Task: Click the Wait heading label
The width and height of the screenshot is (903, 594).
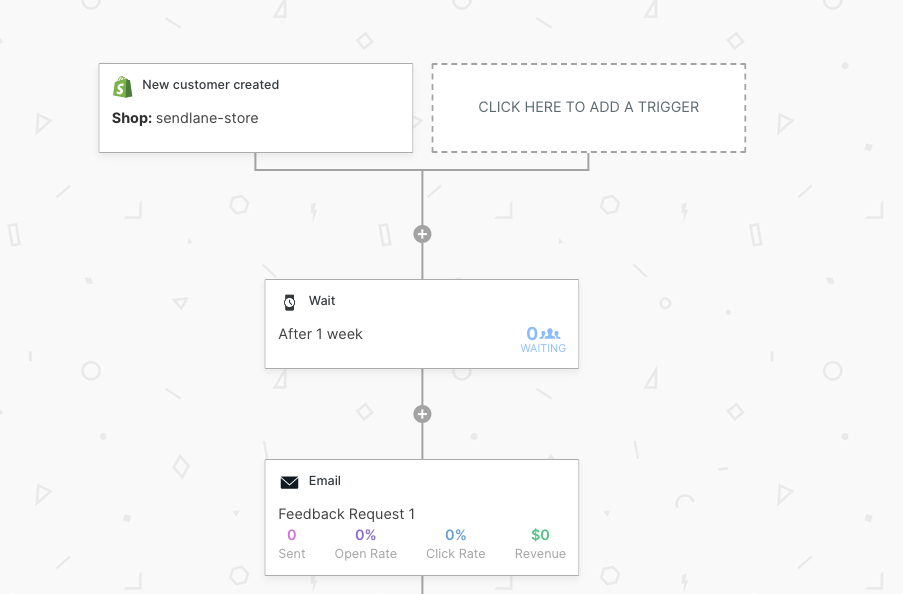Action: point(322,301)
